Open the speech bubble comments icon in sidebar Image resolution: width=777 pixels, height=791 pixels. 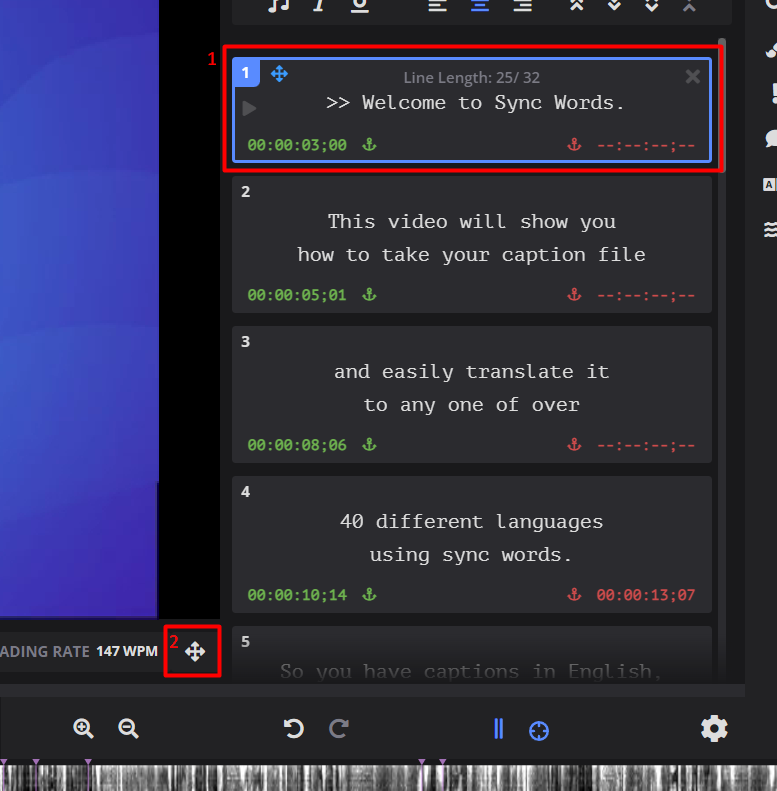(x=771, y=138)
